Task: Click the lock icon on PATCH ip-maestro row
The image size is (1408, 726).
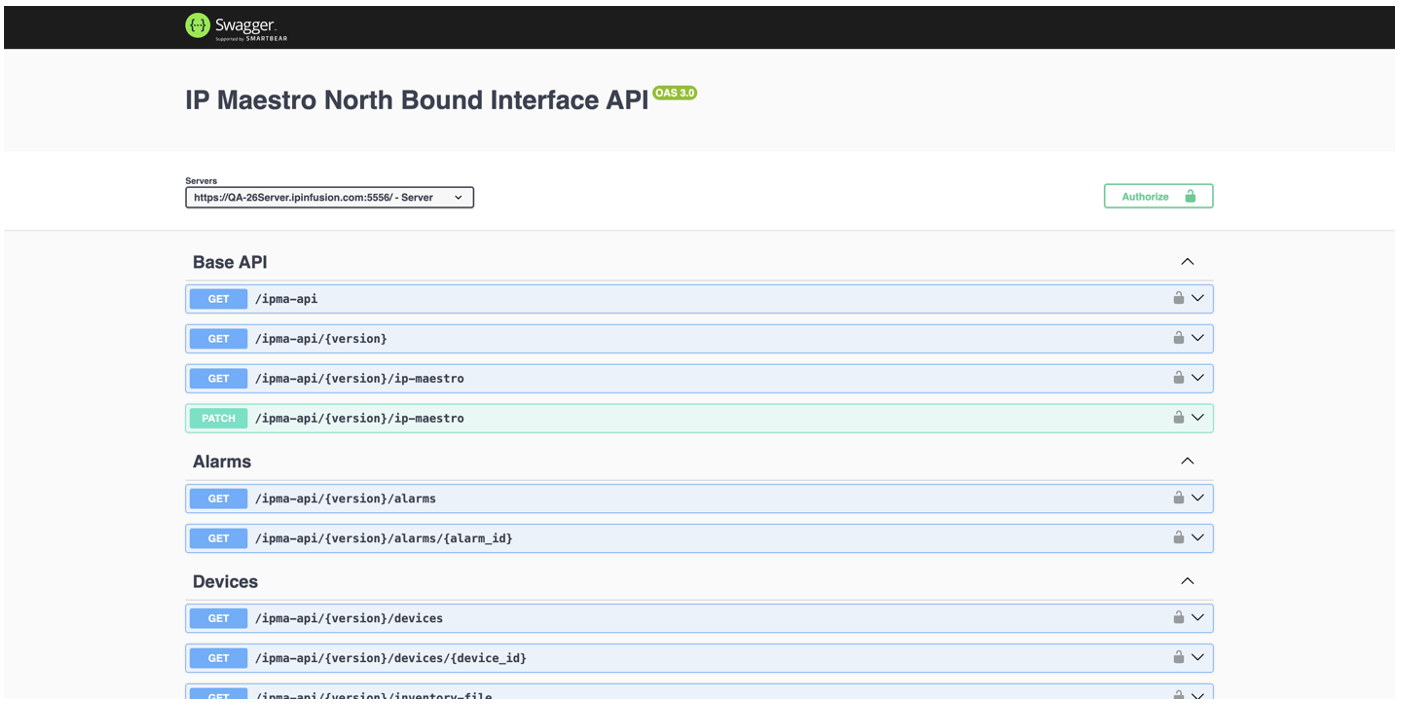Action: 1179,418
